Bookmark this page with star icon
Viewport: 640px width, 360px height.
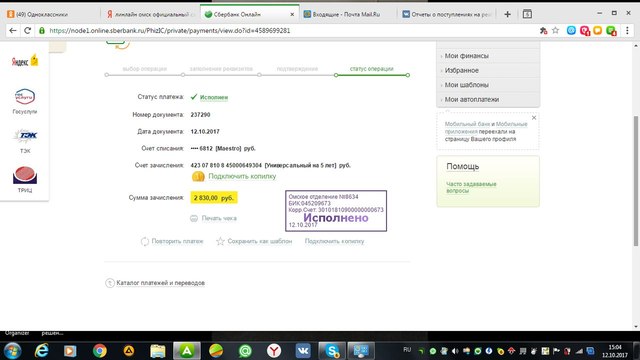[x=556, y=30]
